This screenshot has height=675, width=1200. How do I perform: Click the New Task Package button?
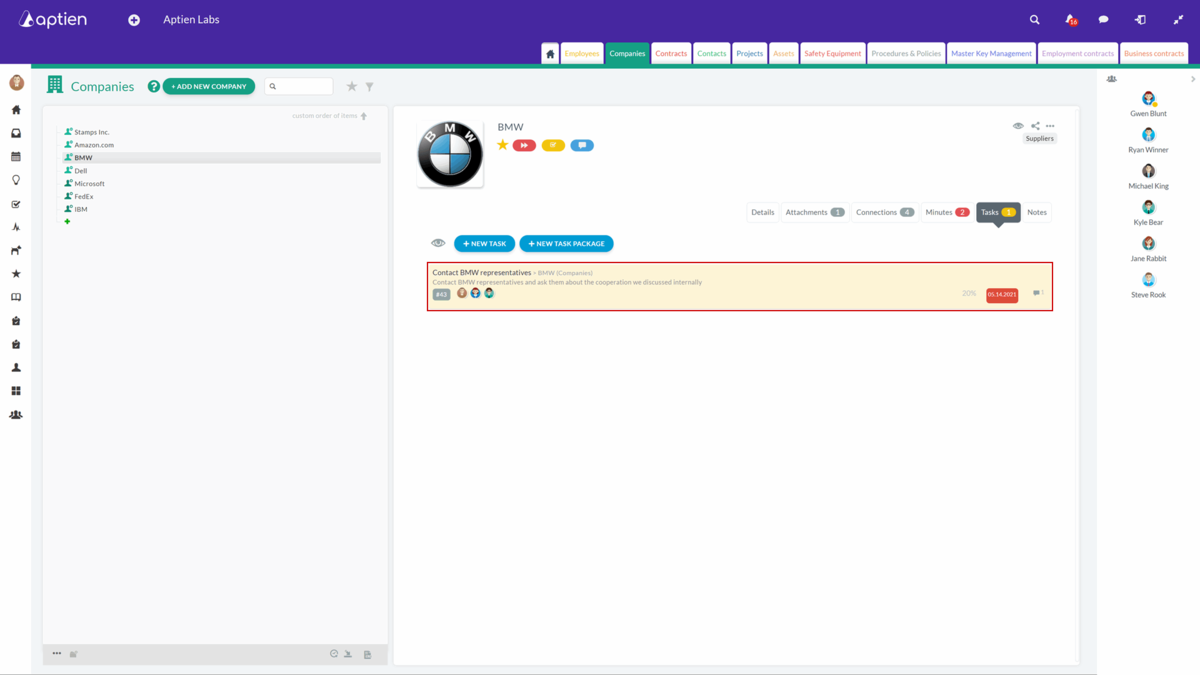point(566,244)
